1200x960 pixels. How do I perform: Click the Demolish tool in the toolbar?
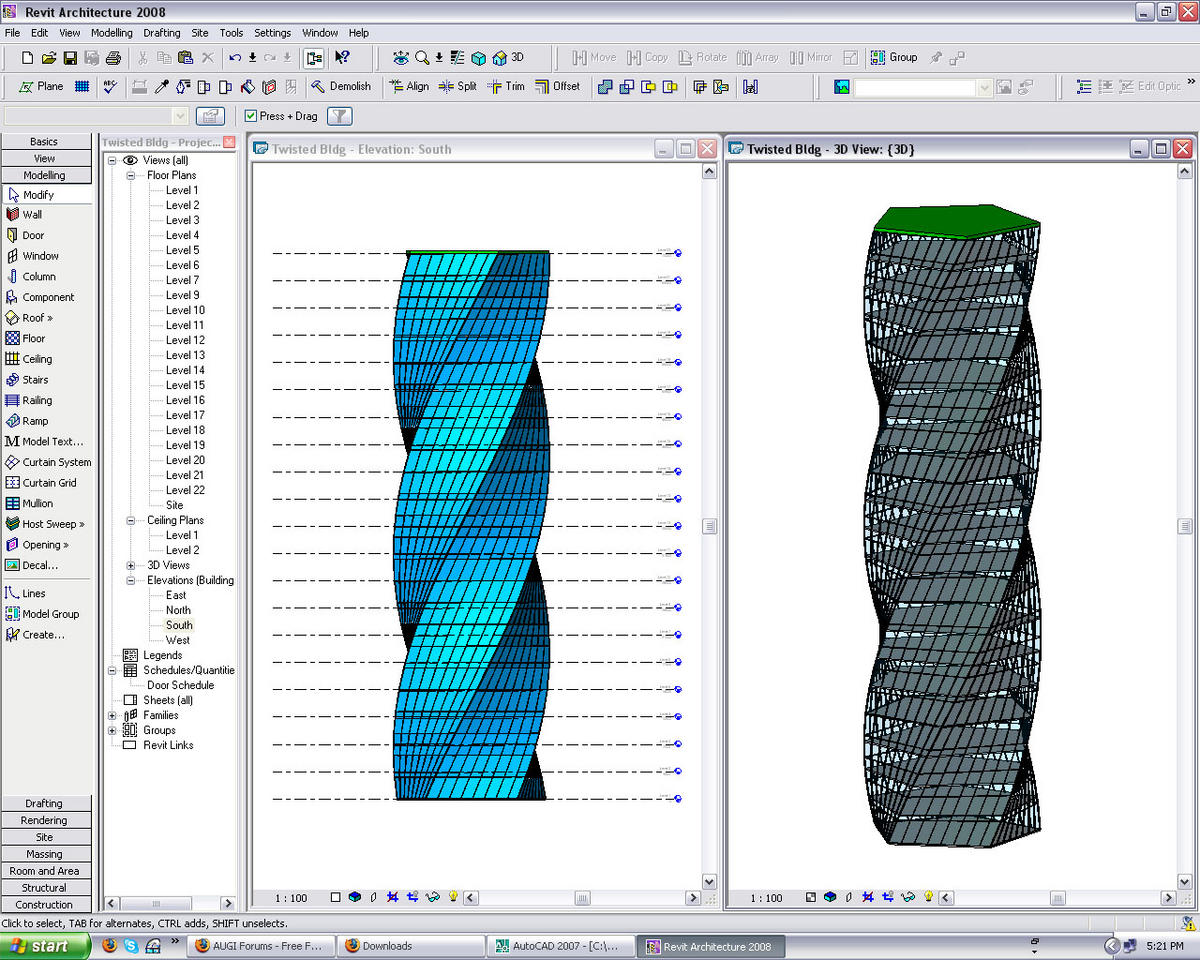[x=341, y=87]
